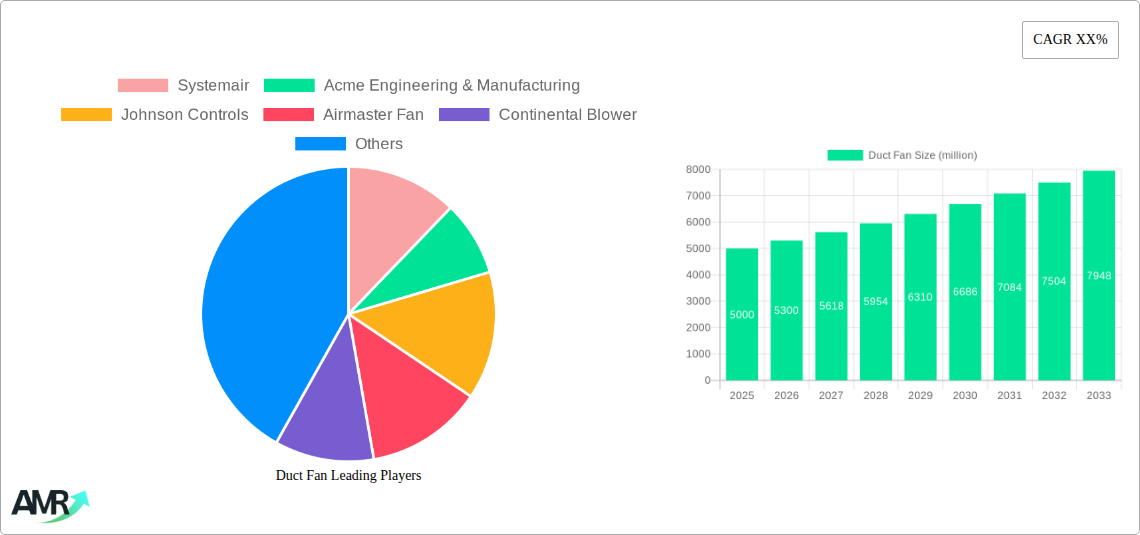Viewport: 1140px width, 535px height.
Task: Click the 2033 bar labeled 7948
Action: [1098, 276]
